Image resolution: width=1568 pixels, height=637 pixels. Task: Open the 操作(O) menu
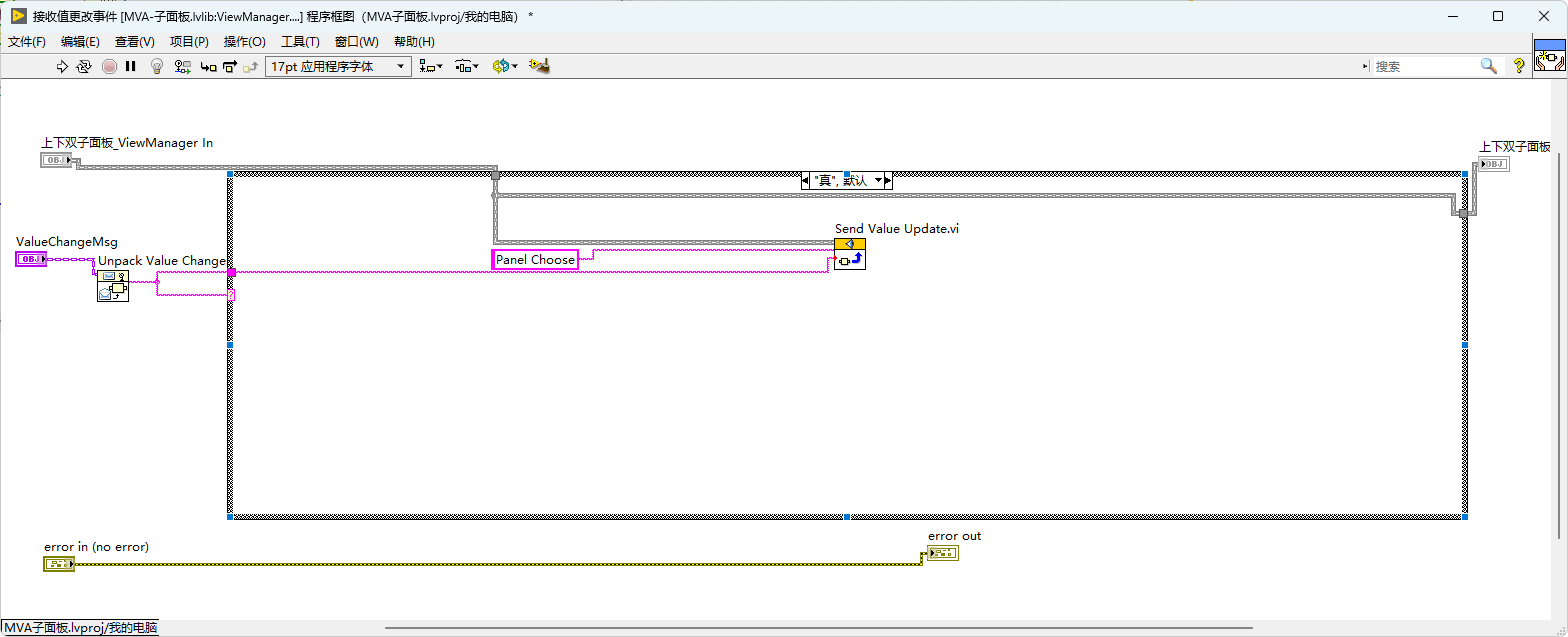(x=244, y=42)
